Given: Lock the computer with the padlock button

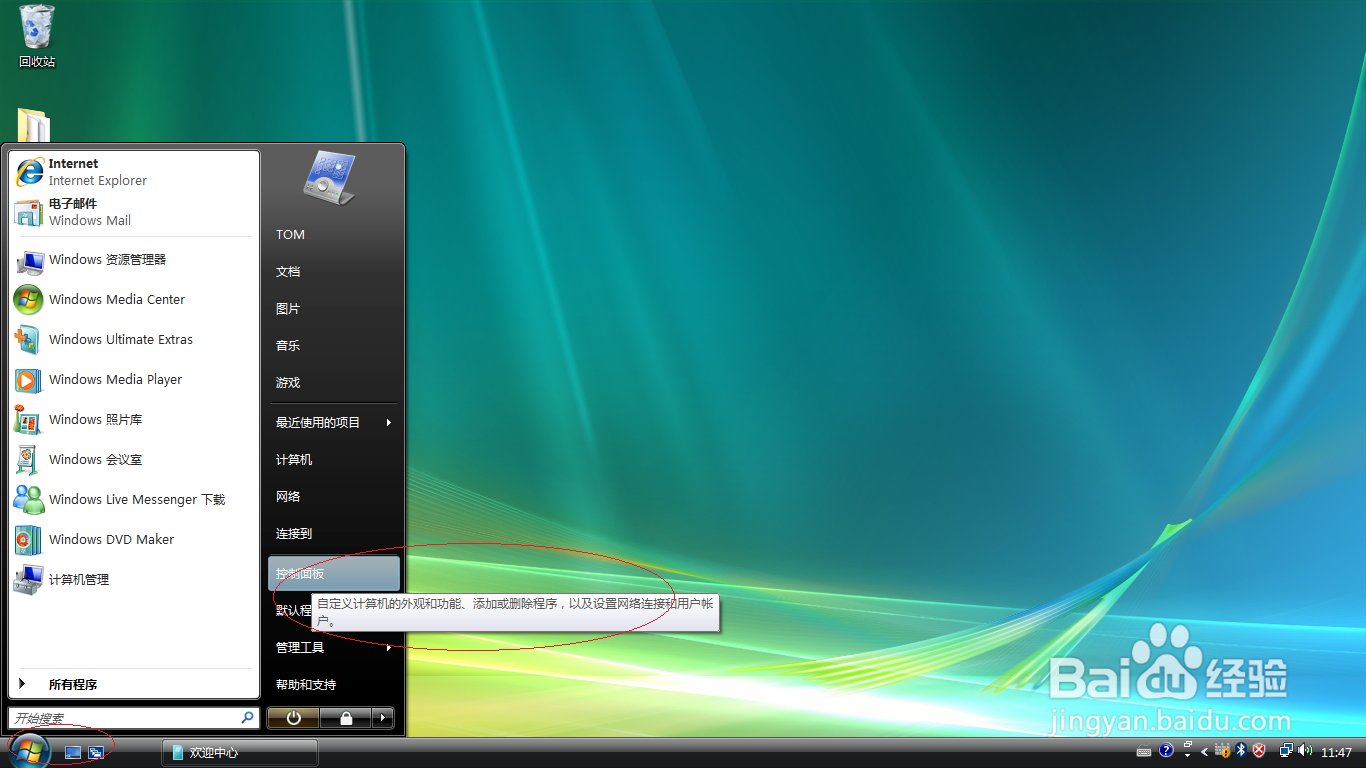Looking at the screenshot, I should 345,718.
